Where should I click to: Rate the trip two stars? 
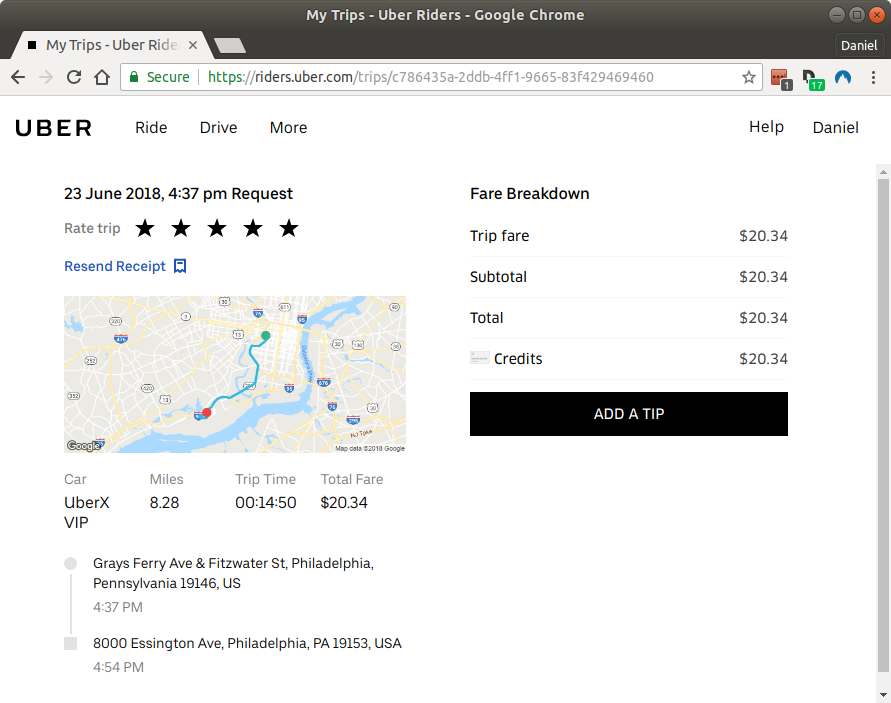click(181, 228)
